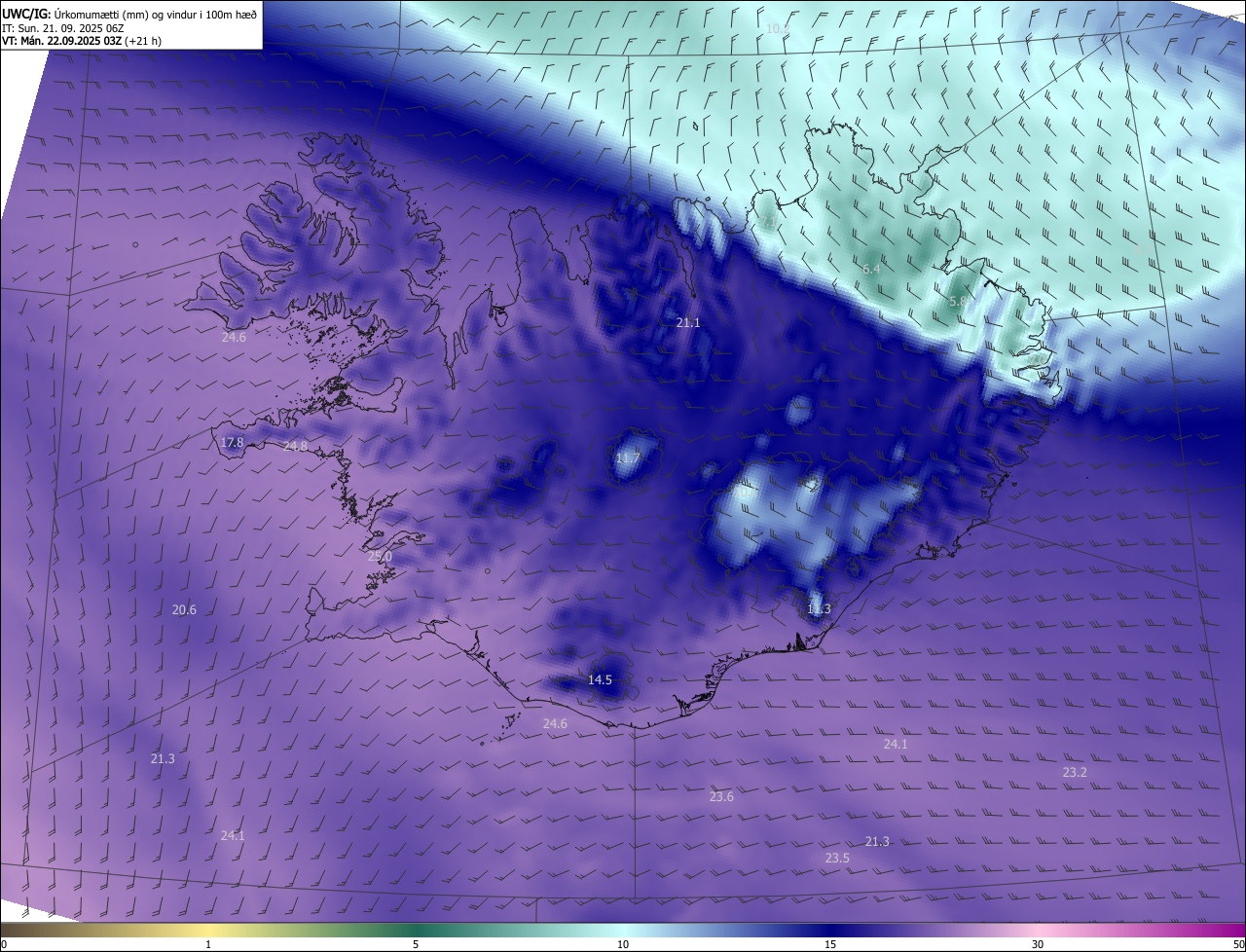Click the 6.4 value on the map
This screenshot has height=952, width=1246.
[871, 269]
